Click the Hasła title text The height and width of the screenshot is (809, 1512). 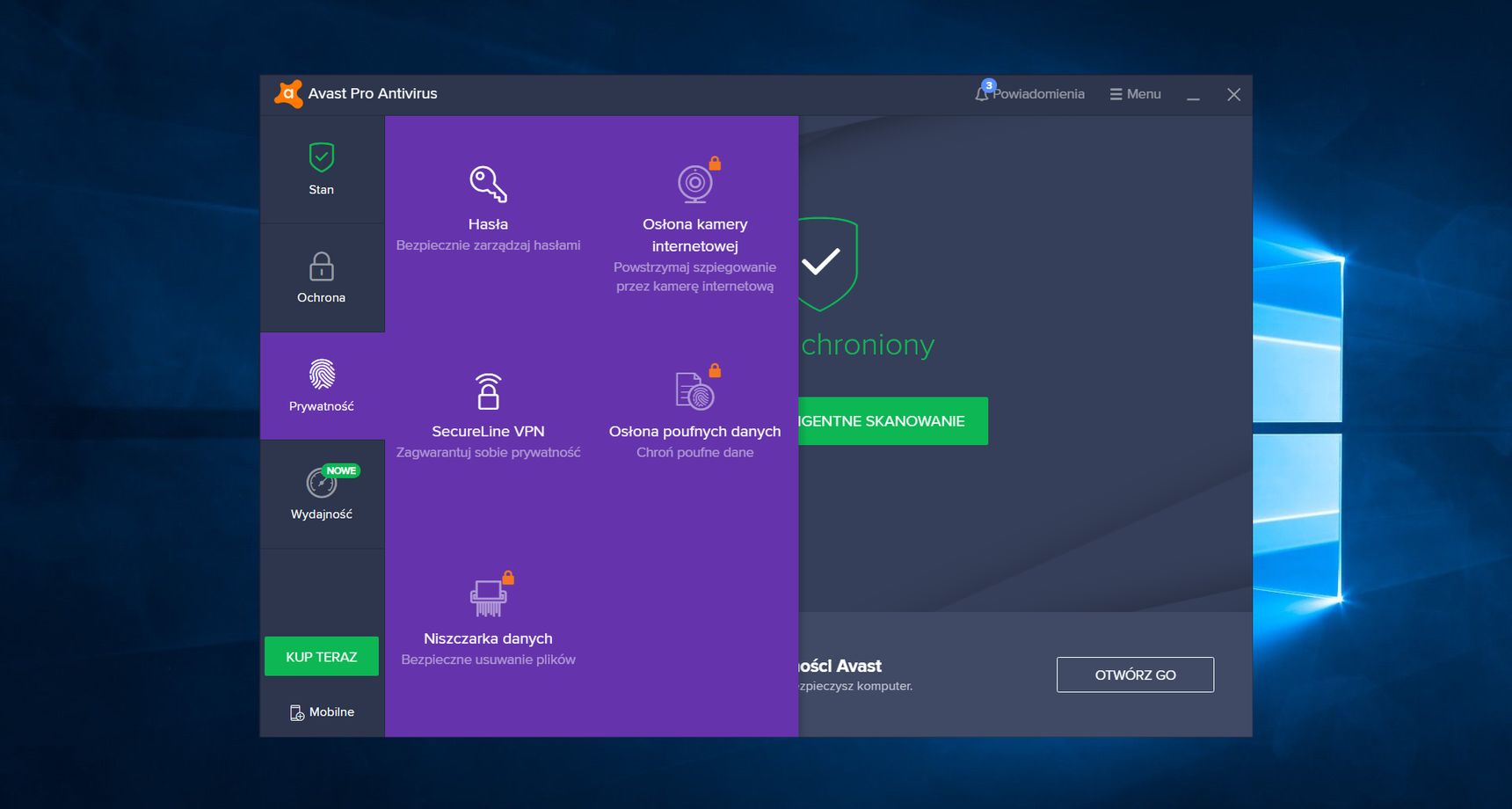(488, 224)
